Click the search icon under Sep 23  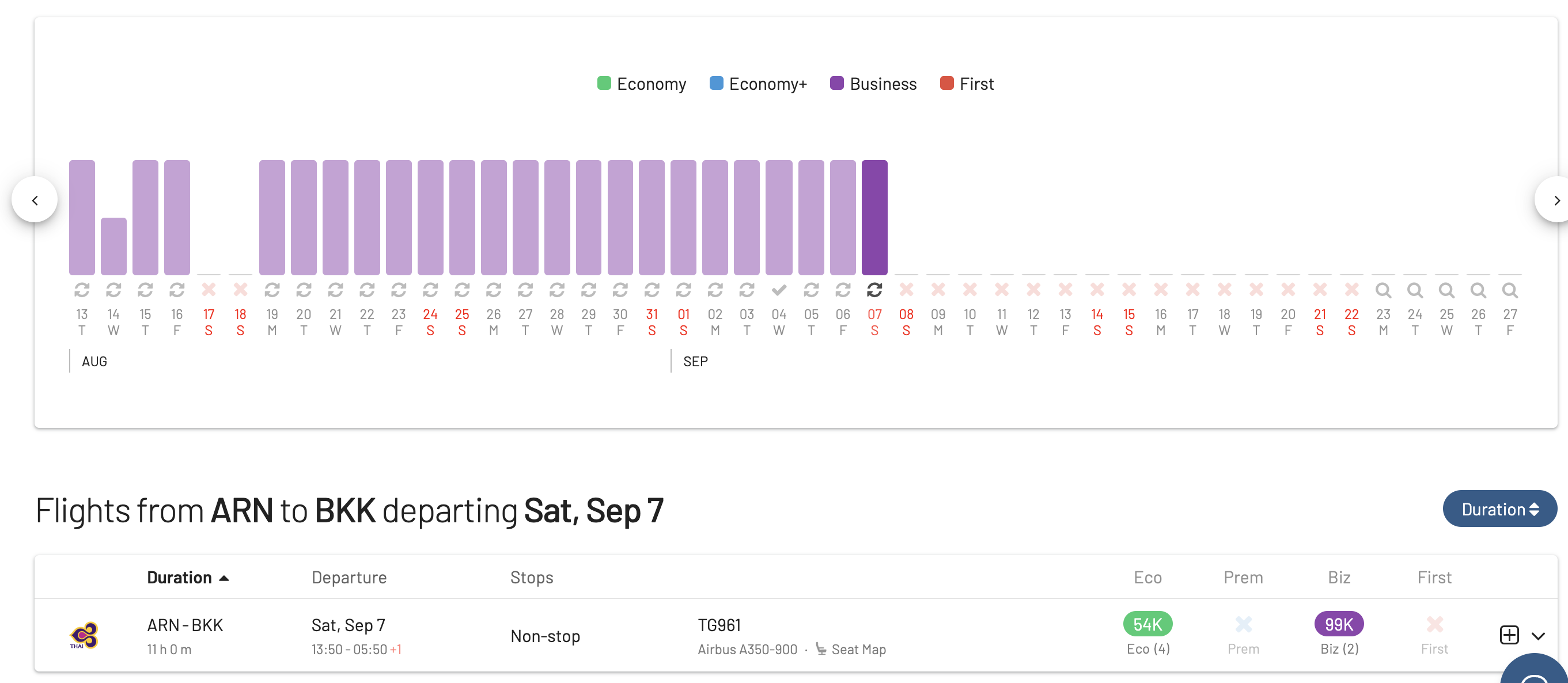pos(1383,290)
